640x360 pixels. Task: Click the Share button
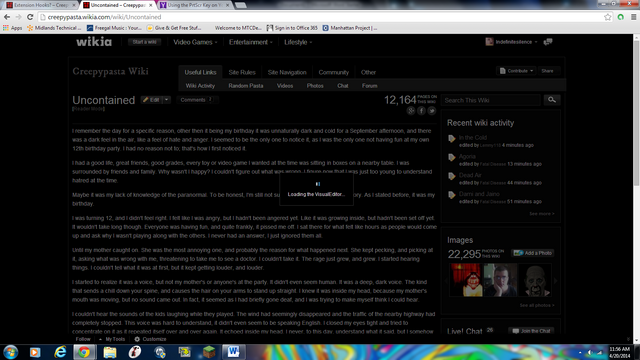[x=547, y=71]
